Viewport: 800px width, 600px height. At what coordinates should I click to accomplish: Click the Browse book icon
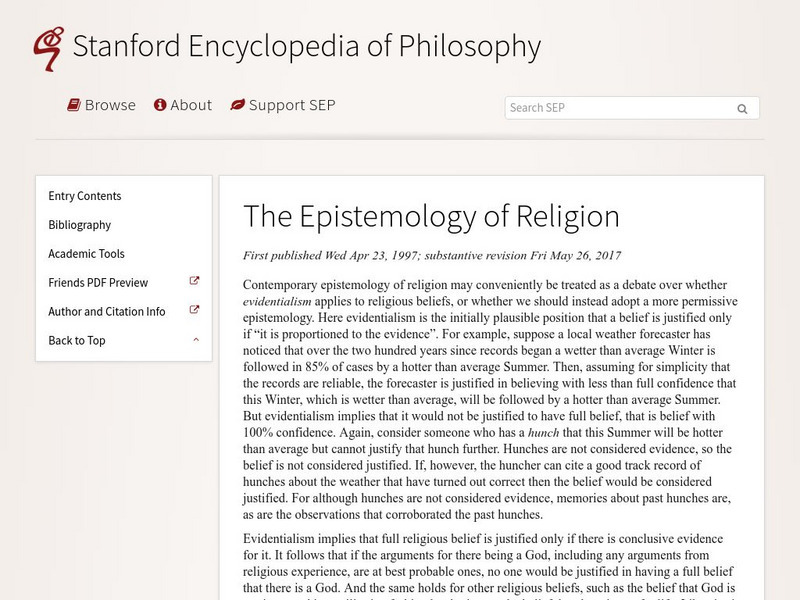(x=74, y=105)
